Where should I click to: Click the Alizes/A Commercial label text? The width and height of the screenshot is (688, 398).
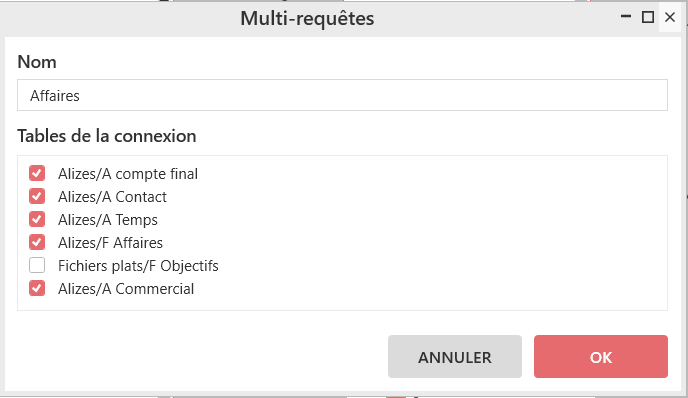pos(126,289)
